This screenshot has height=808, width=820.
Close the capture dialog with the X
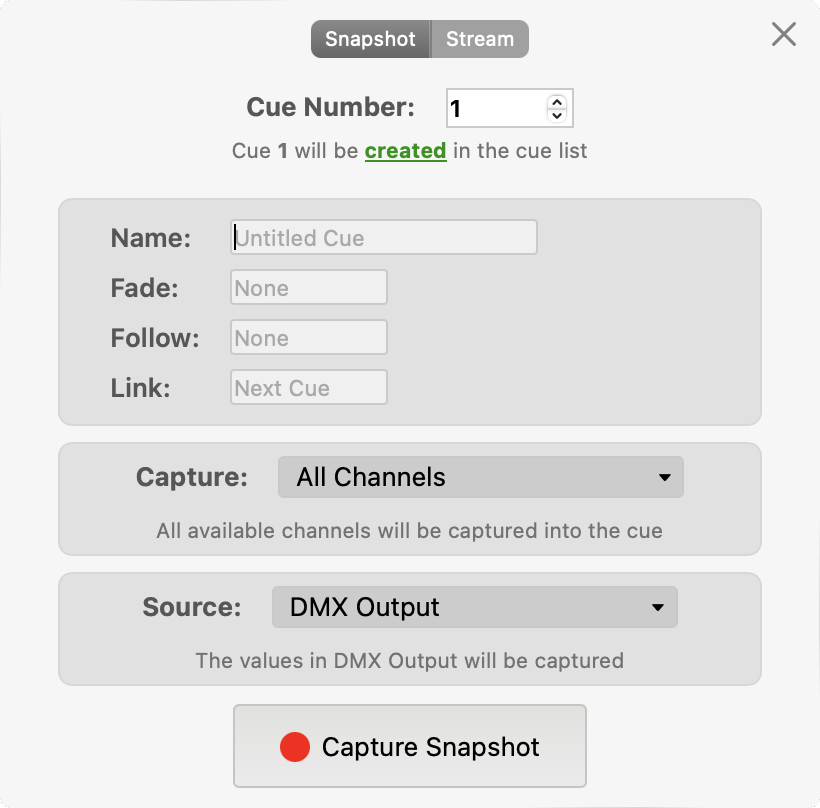[784, 35]
